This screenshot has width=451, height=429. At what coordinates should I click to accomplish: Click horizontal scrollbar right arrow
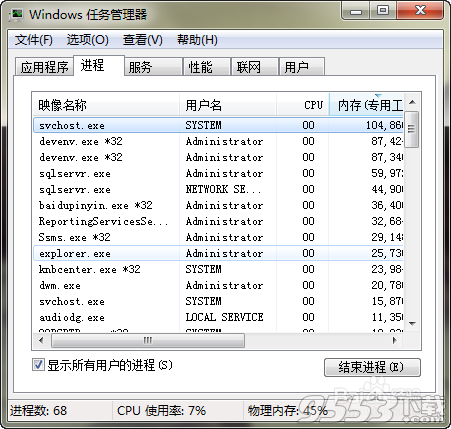(x=395, y=340)
